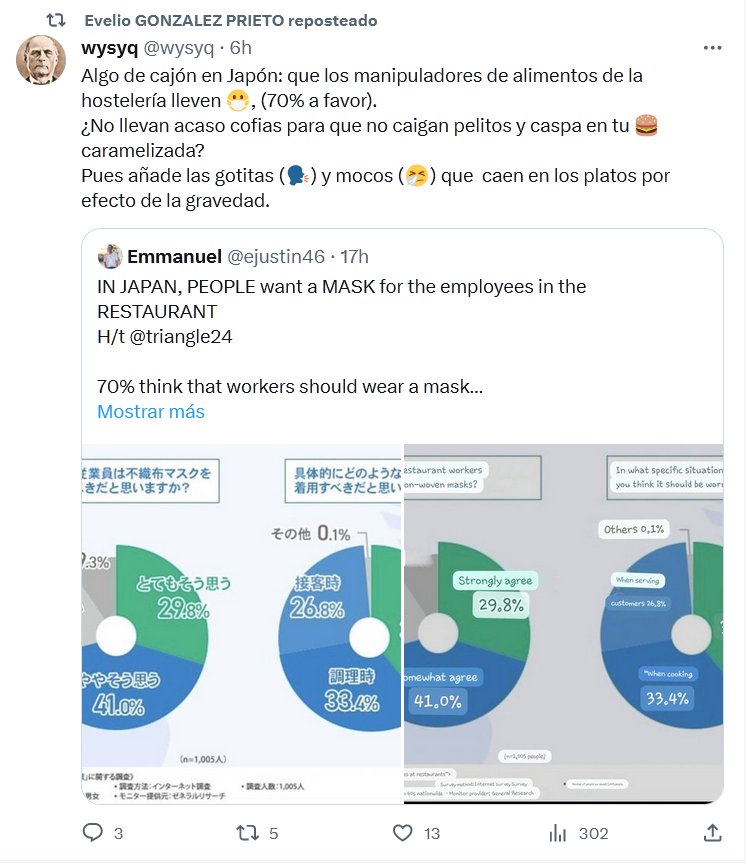The height and width of the screenshot is (864, 748).
Task: Open wysyq display name profile
Action: tap(109, 47)
